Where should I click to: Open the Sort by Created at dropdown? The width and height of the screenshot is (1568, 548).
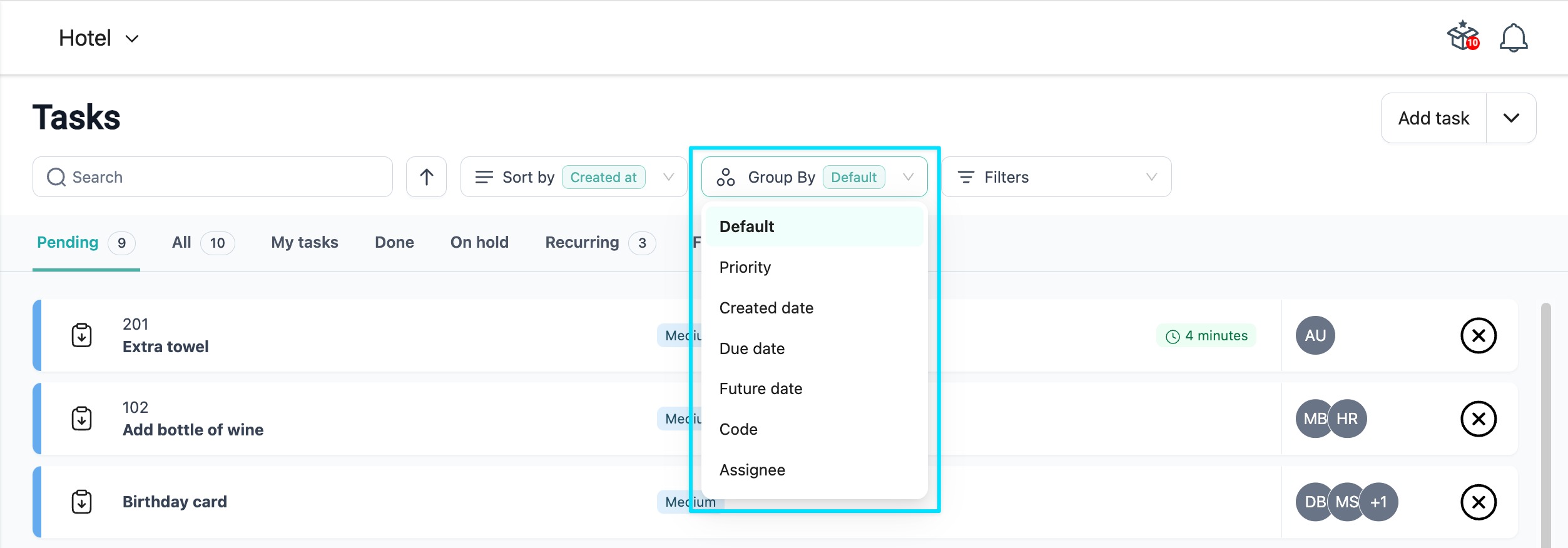pyautogui.click(x=573, y=177)
